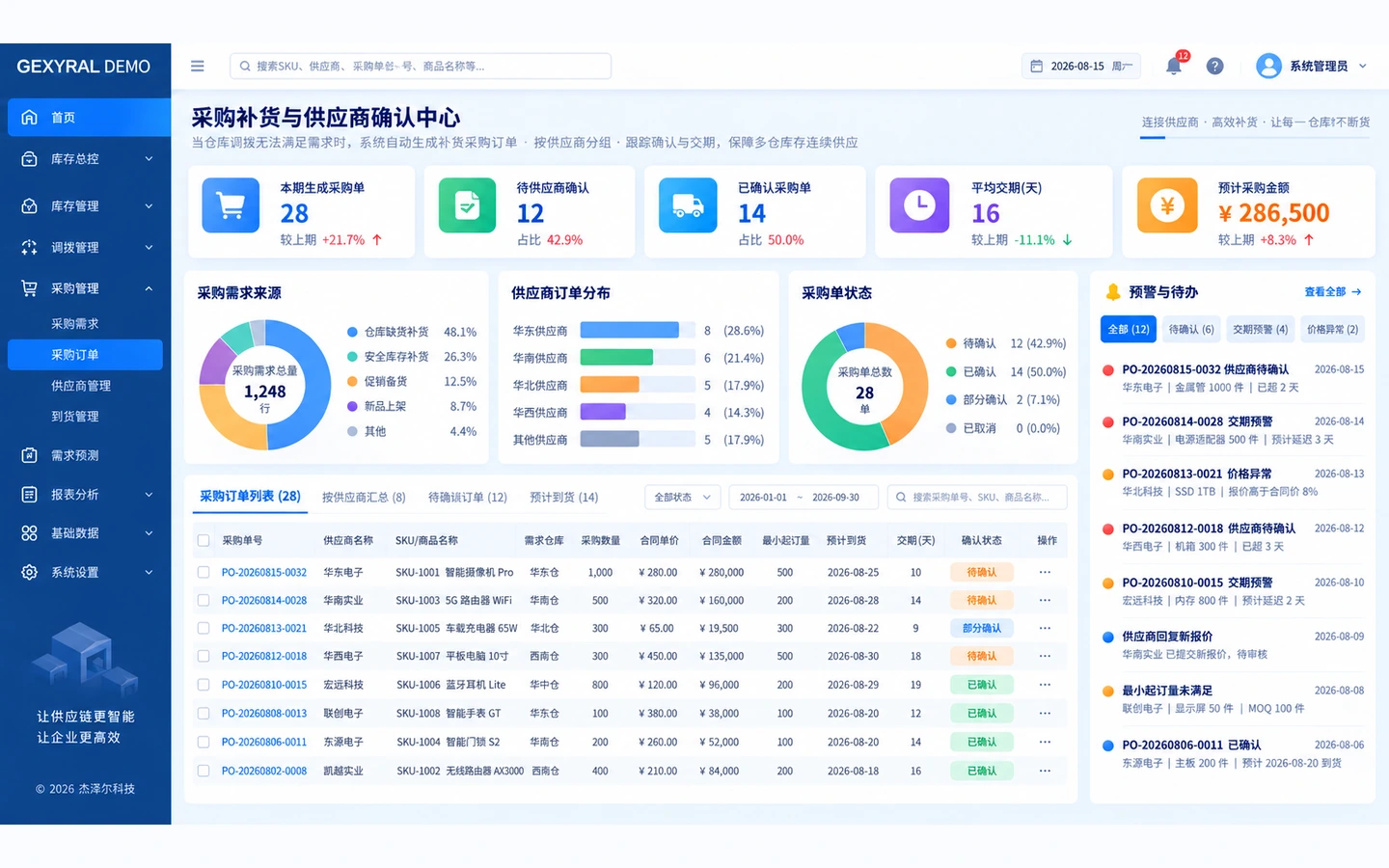Click the clock icon on 平均交期 card

(x=919, y=205)
